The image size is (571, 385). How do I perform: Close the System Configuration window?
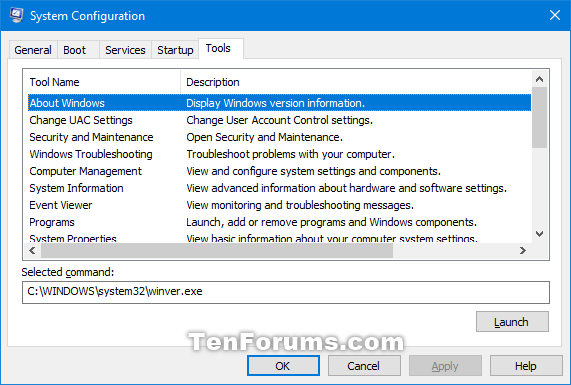coord(555,15)
